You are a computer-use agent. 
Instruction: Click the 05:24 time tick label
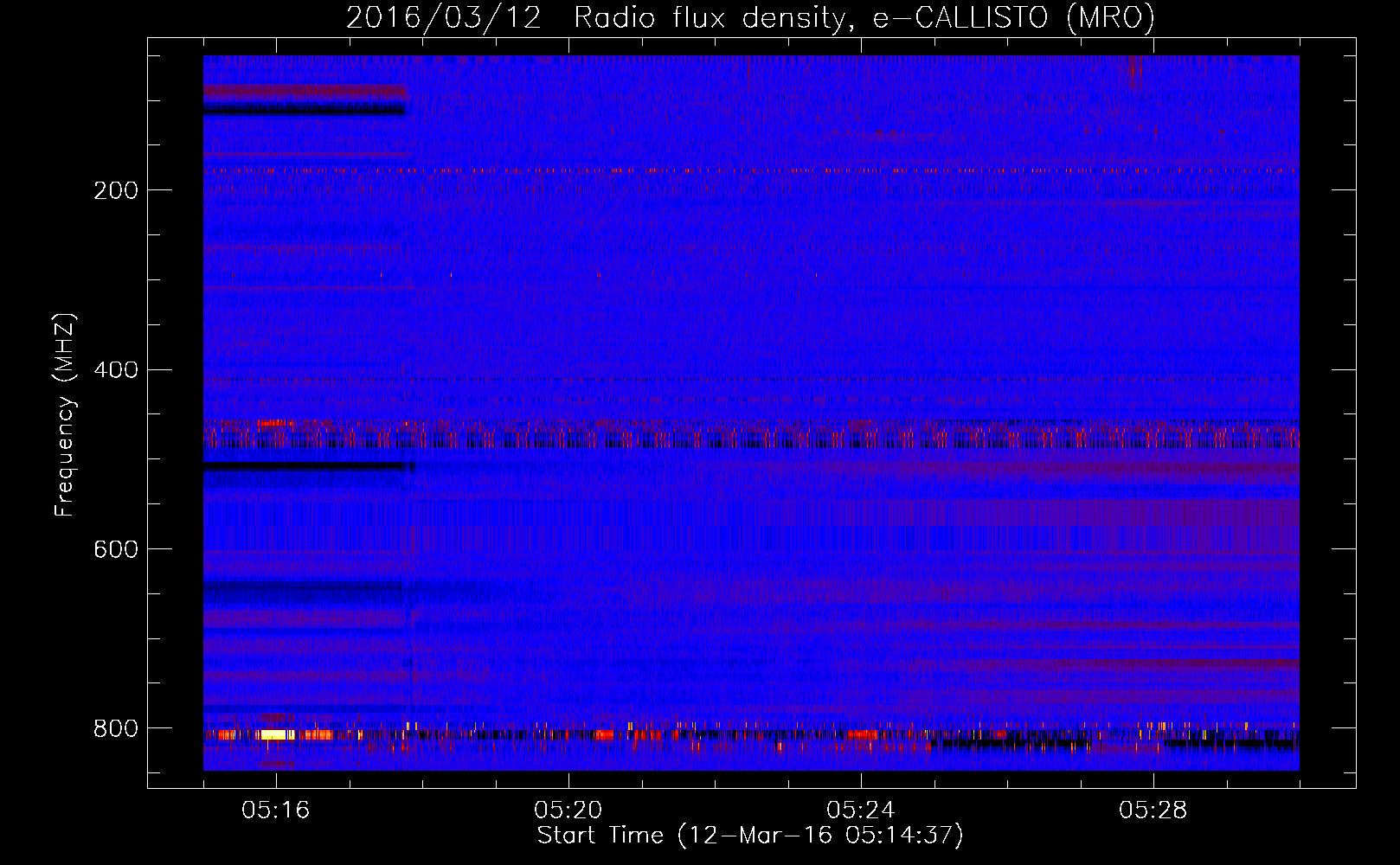tap(860, 811)
